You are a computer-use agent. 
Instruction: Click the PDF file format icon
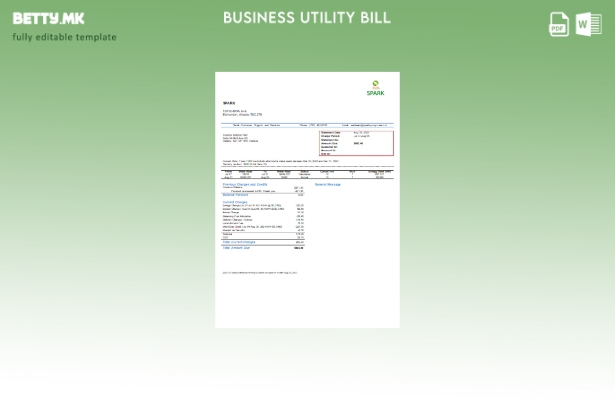coord(559,25)
